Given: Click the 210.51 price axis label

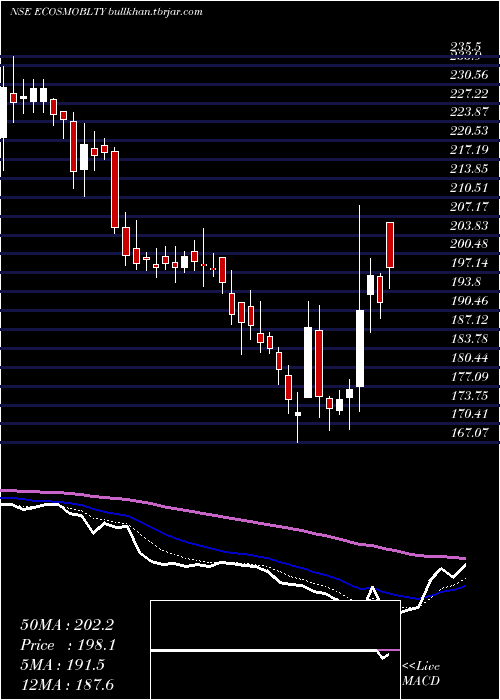Looking at the screenshot, I should (x=468, y=188).
